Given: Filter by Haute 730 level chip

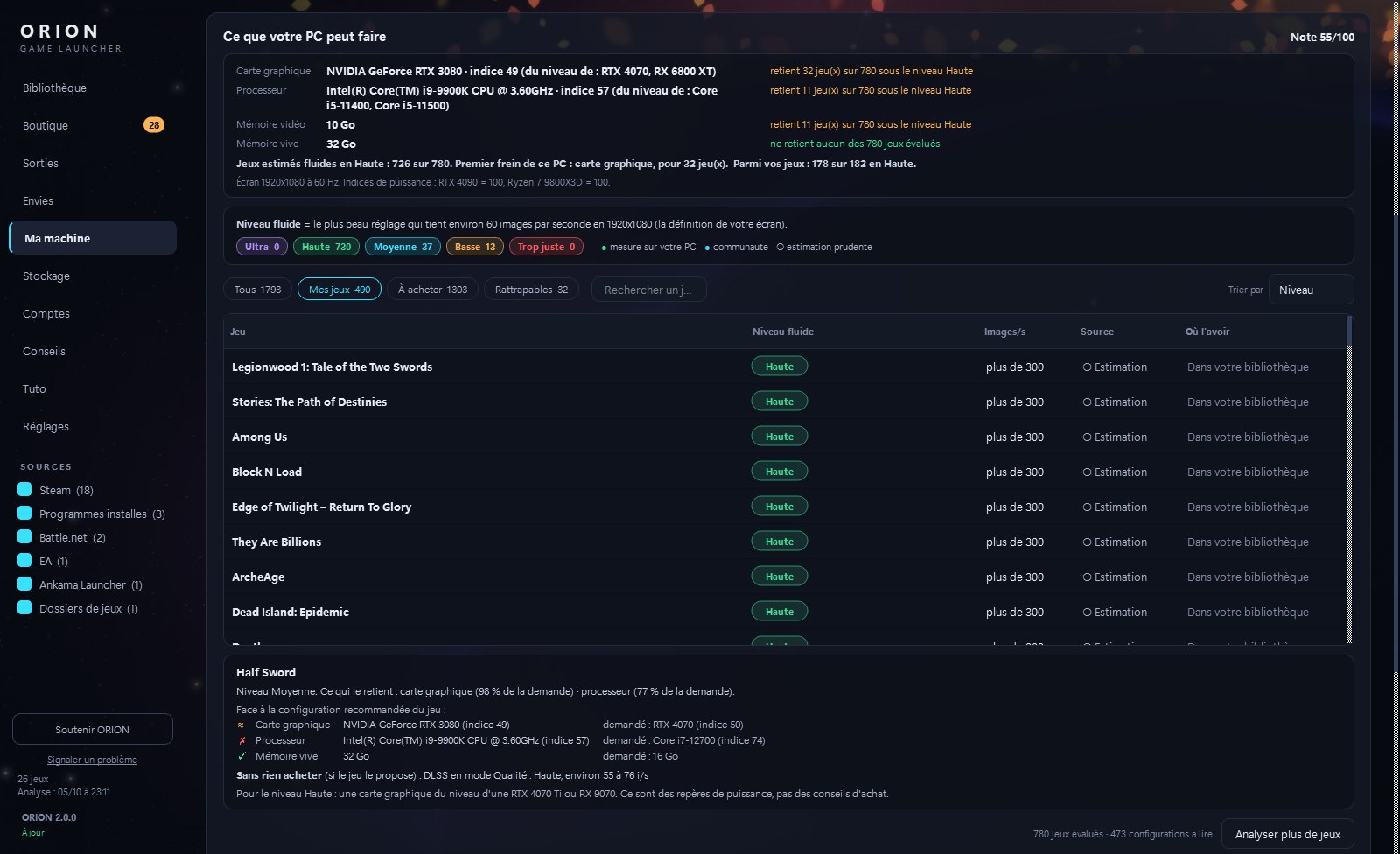Looking at the screenshot, I should pyautogui.click(x=326, y=247).
